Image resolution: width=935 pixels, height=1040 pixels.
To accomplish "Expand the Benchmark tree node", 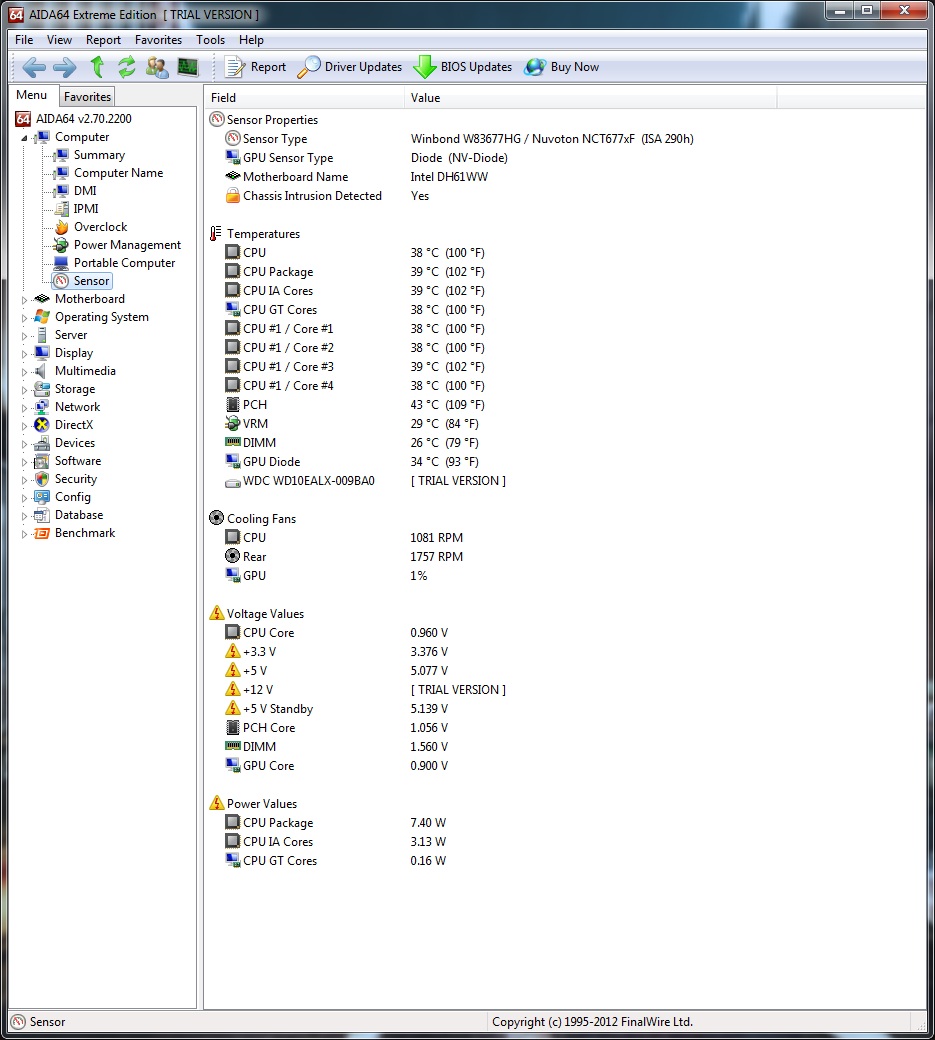I will tap(26, 533).
